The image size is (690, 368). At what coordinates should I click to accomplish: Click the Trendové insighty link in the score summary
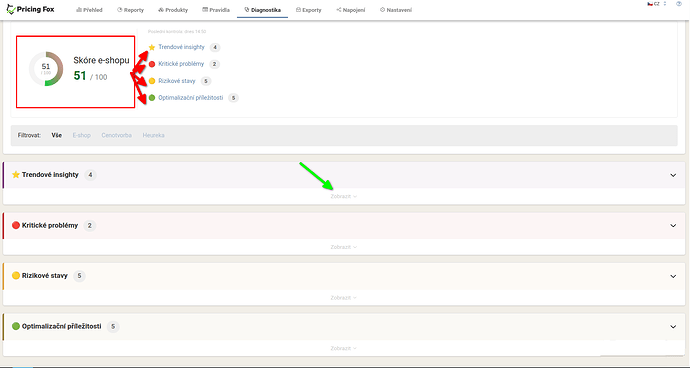click(181, 47)
